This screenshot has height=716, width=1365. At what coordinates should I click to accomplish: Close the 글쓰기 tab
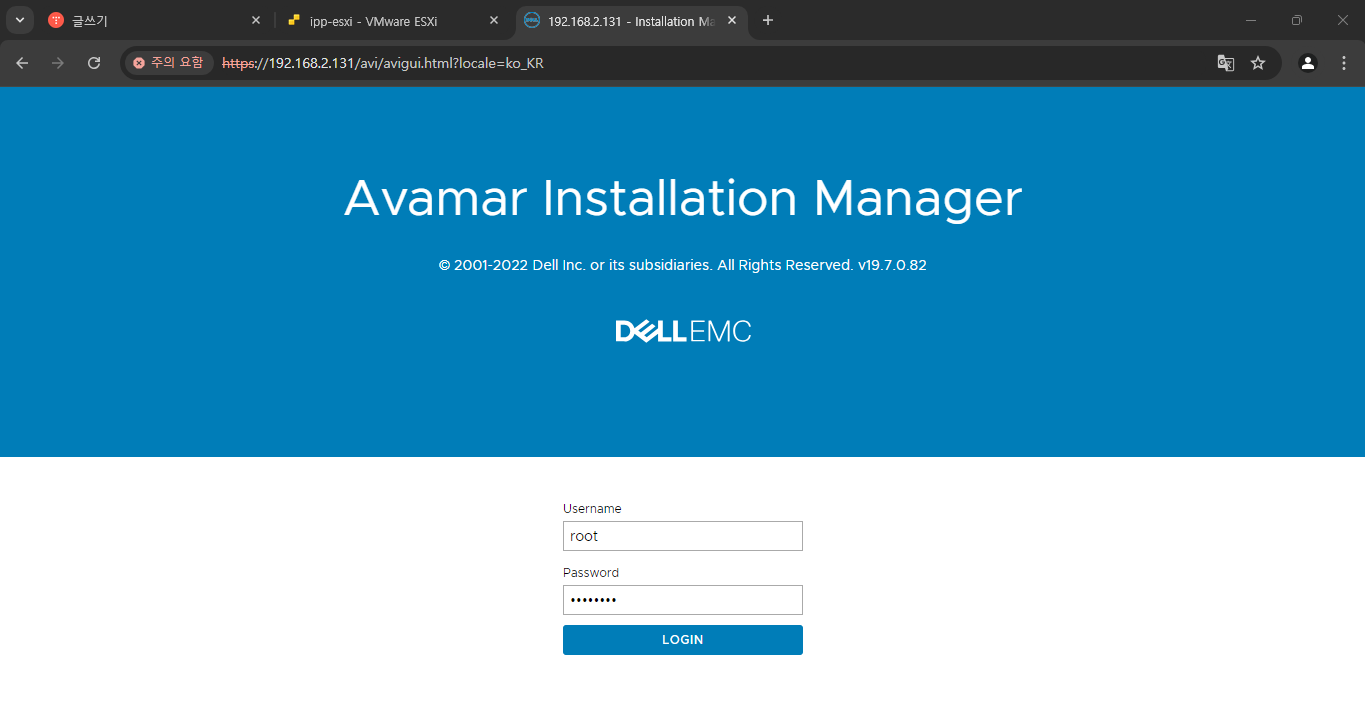(x=255, y=20)
